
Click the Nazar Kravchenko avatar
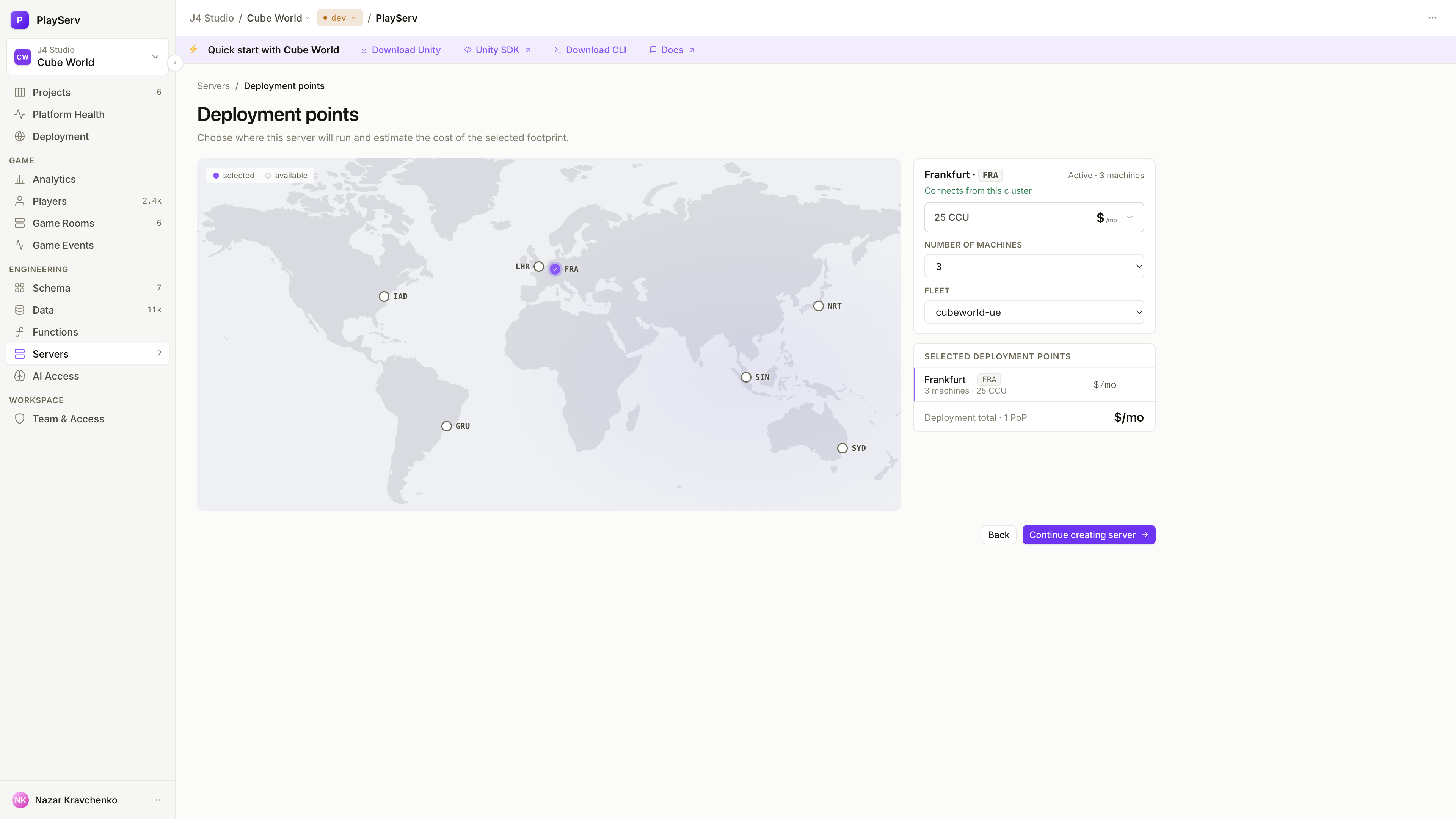(x=20, y=800)
